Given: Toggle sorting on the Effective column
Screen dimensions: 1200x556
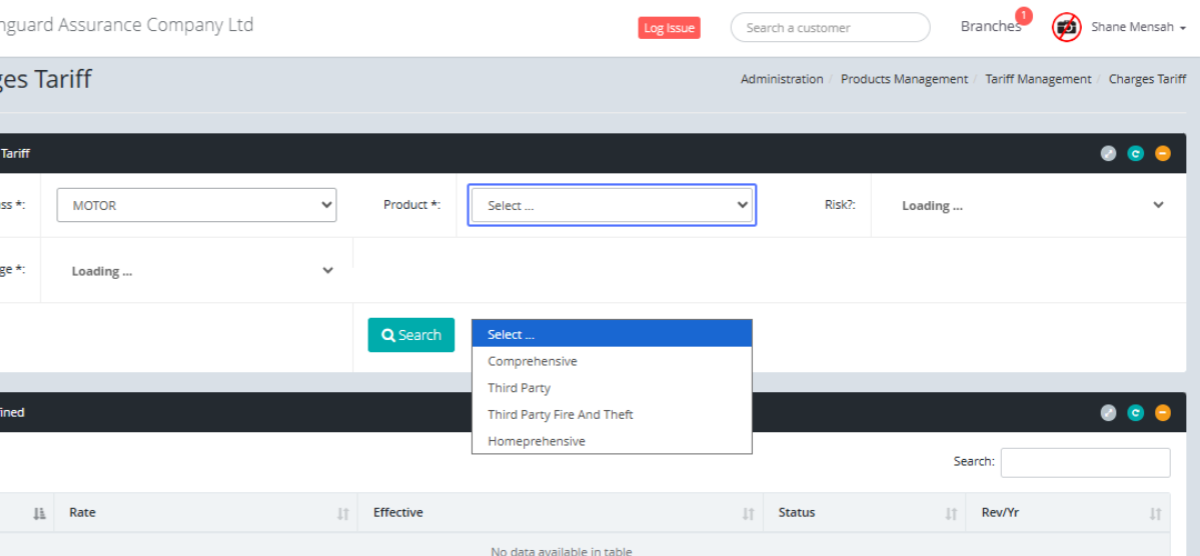Looking at the screenshot, I should 560,513.
